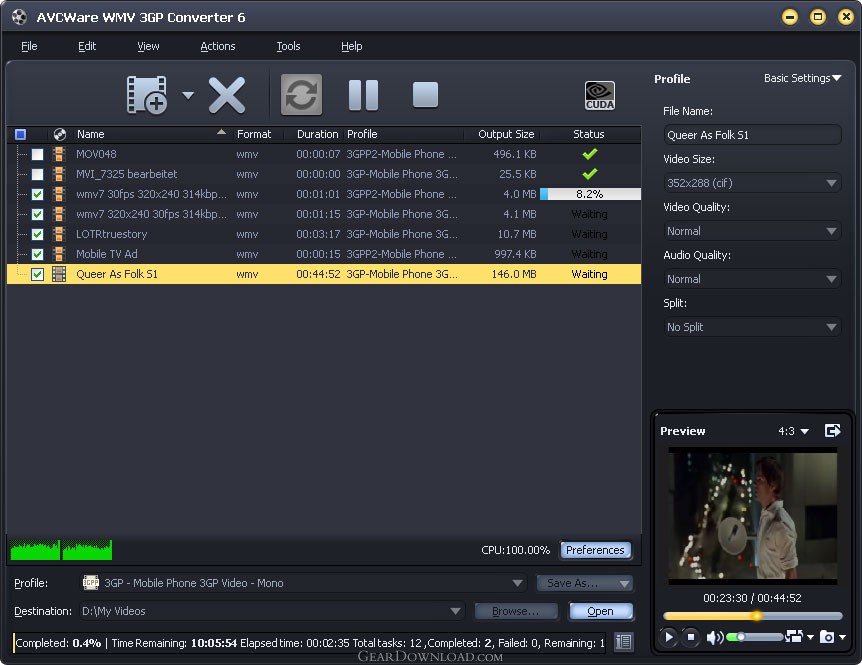Click film icon beside Queer As Folk S1
The width and height of the screenshot is (862, 665).
click(x=59, y=274)
